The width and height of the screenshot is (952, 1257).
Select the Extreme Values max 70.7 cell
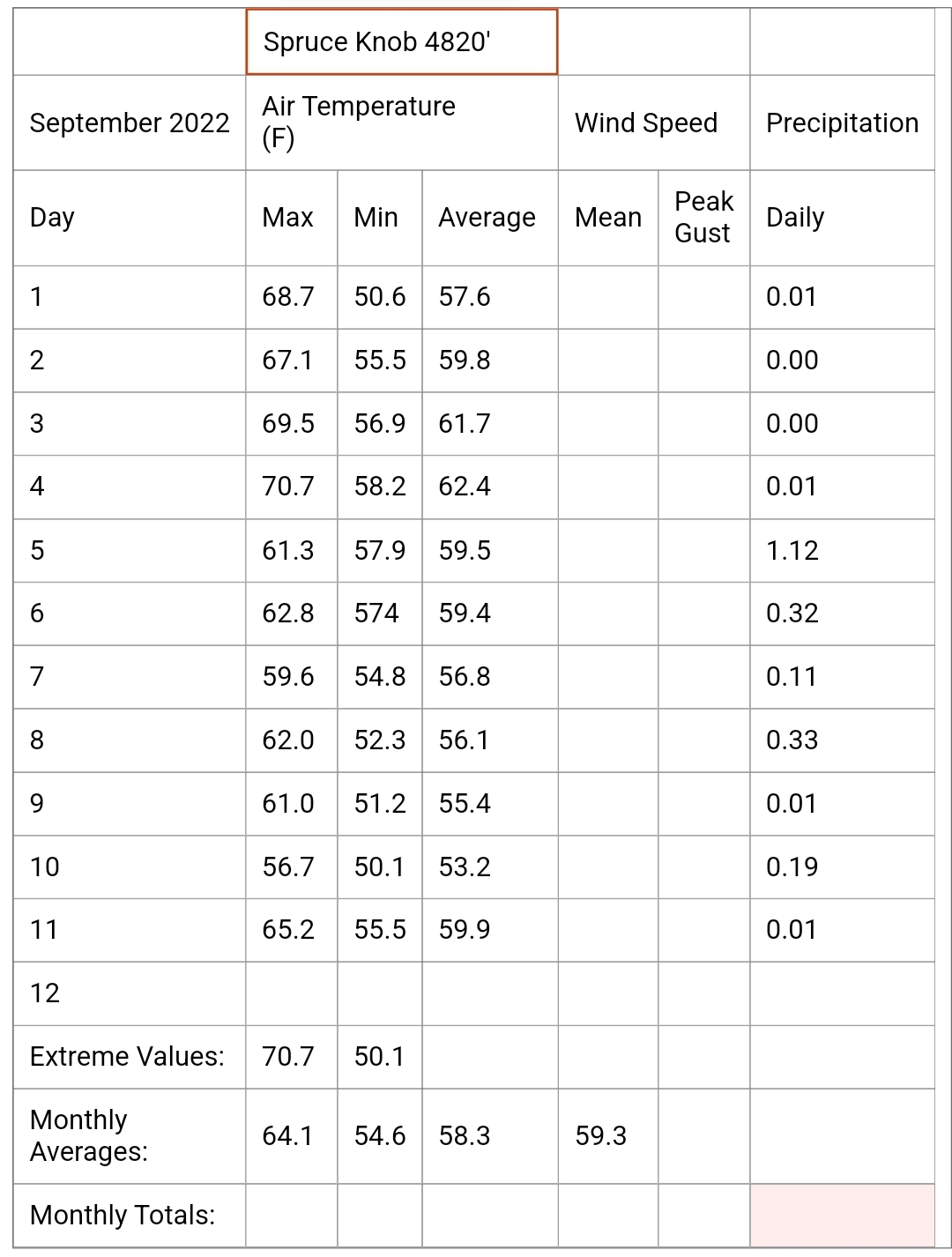pos(291,1057)
